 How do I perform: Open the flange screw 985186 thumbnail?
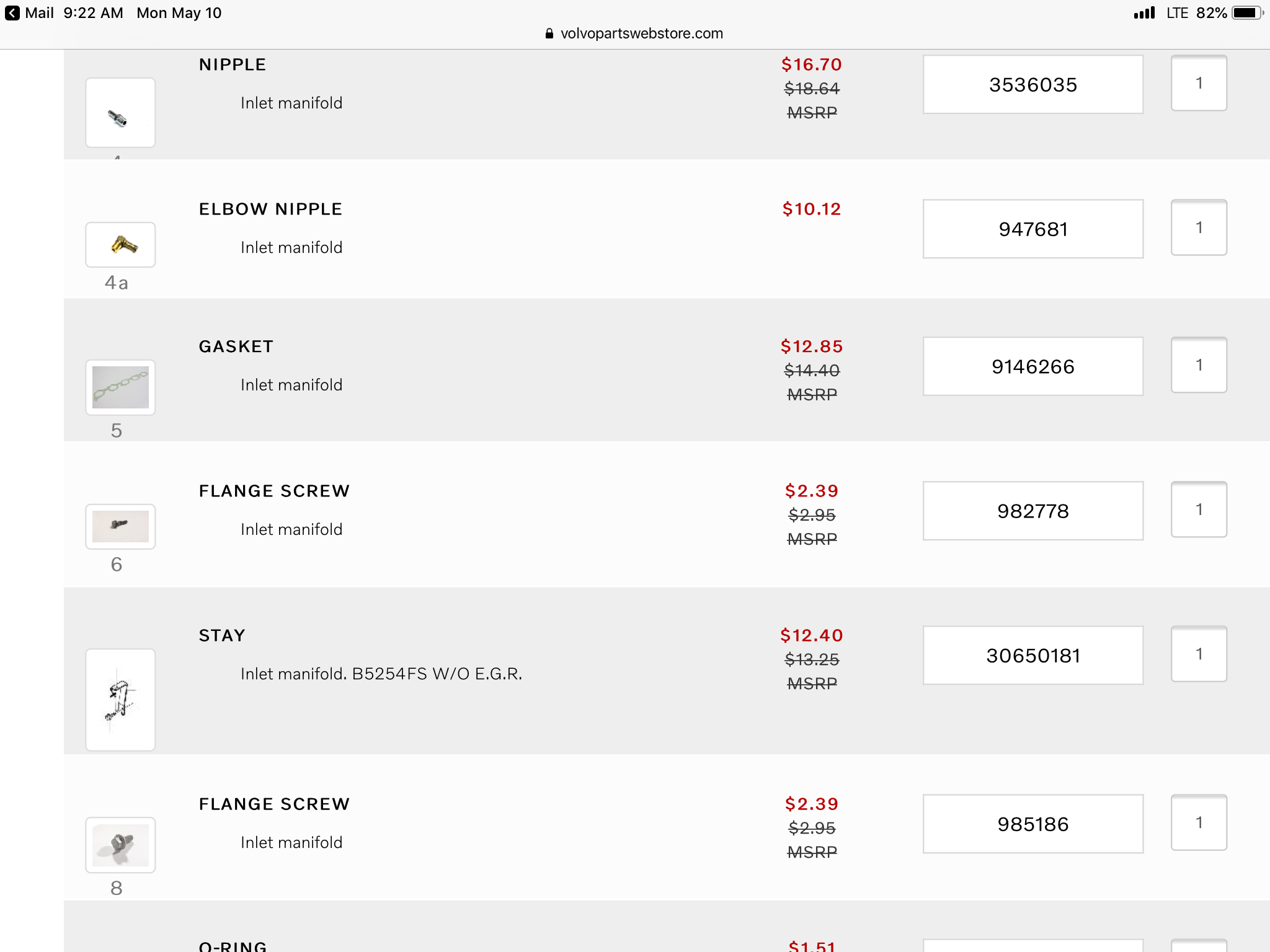click(120, 845)
